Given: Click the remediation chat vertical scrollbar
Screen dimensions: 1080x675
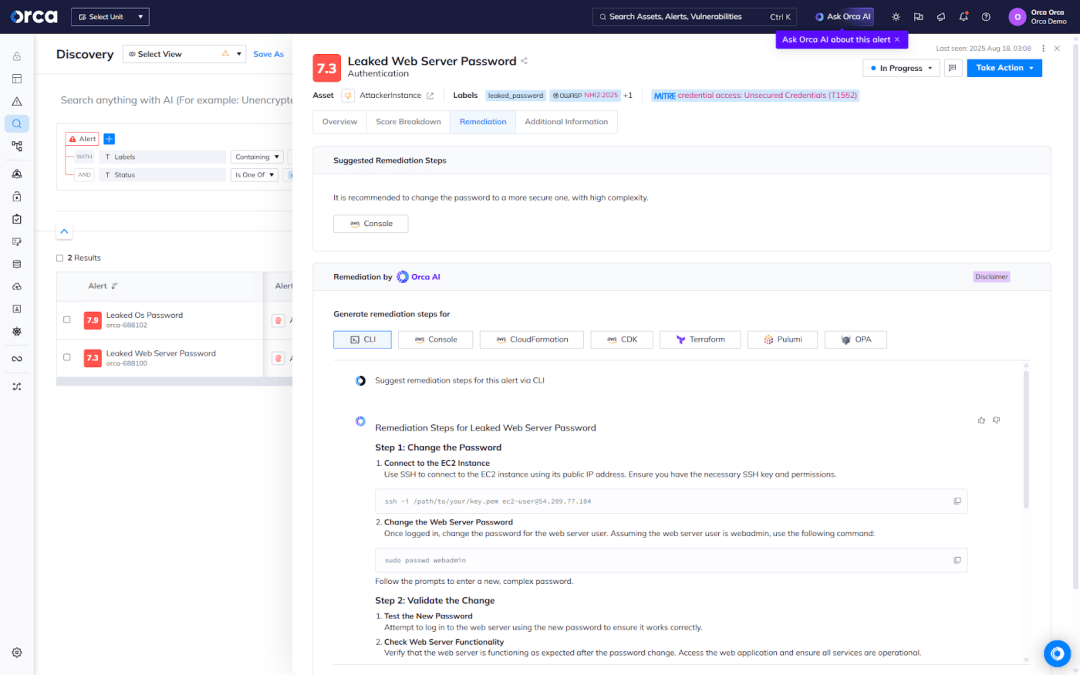Looking at the screenshot, I should (x=1026, y=441).
